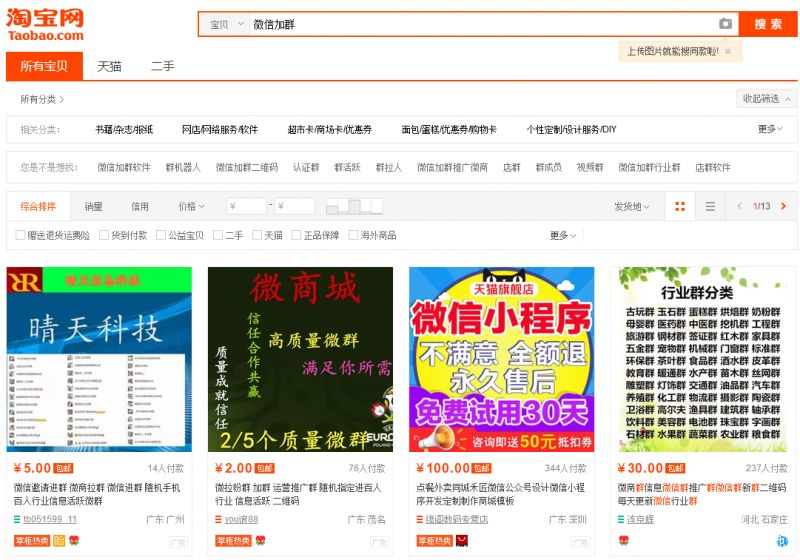Click the maximum price input
The width and height of the screenshot is (800, 560).
click(295, 206)
